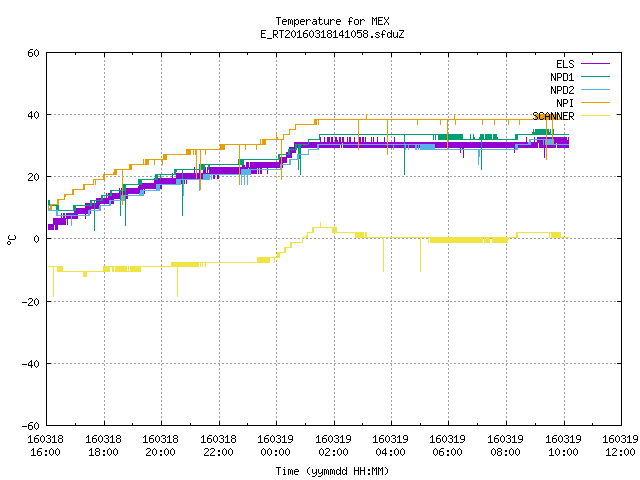Click the NPD2 legend label
Image resolution: width=640 pixels, height=480 pixels.
(x=562, y=90)
